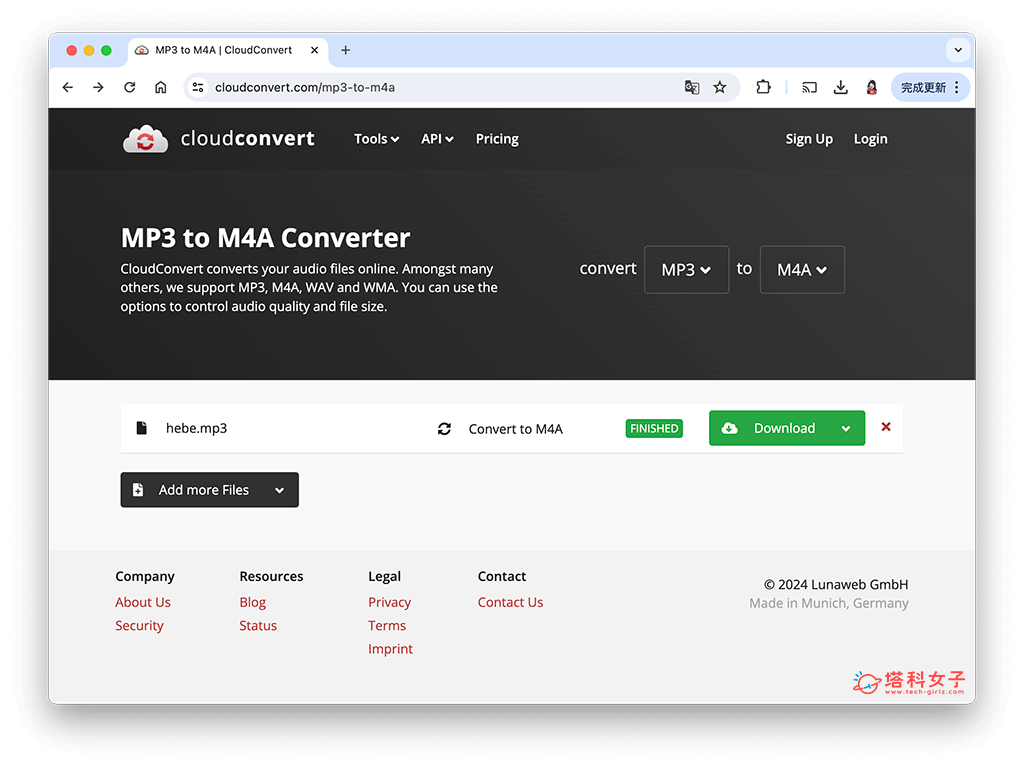Open the Privacy link
Viewport: 1024px width, 768px height.
389,602
